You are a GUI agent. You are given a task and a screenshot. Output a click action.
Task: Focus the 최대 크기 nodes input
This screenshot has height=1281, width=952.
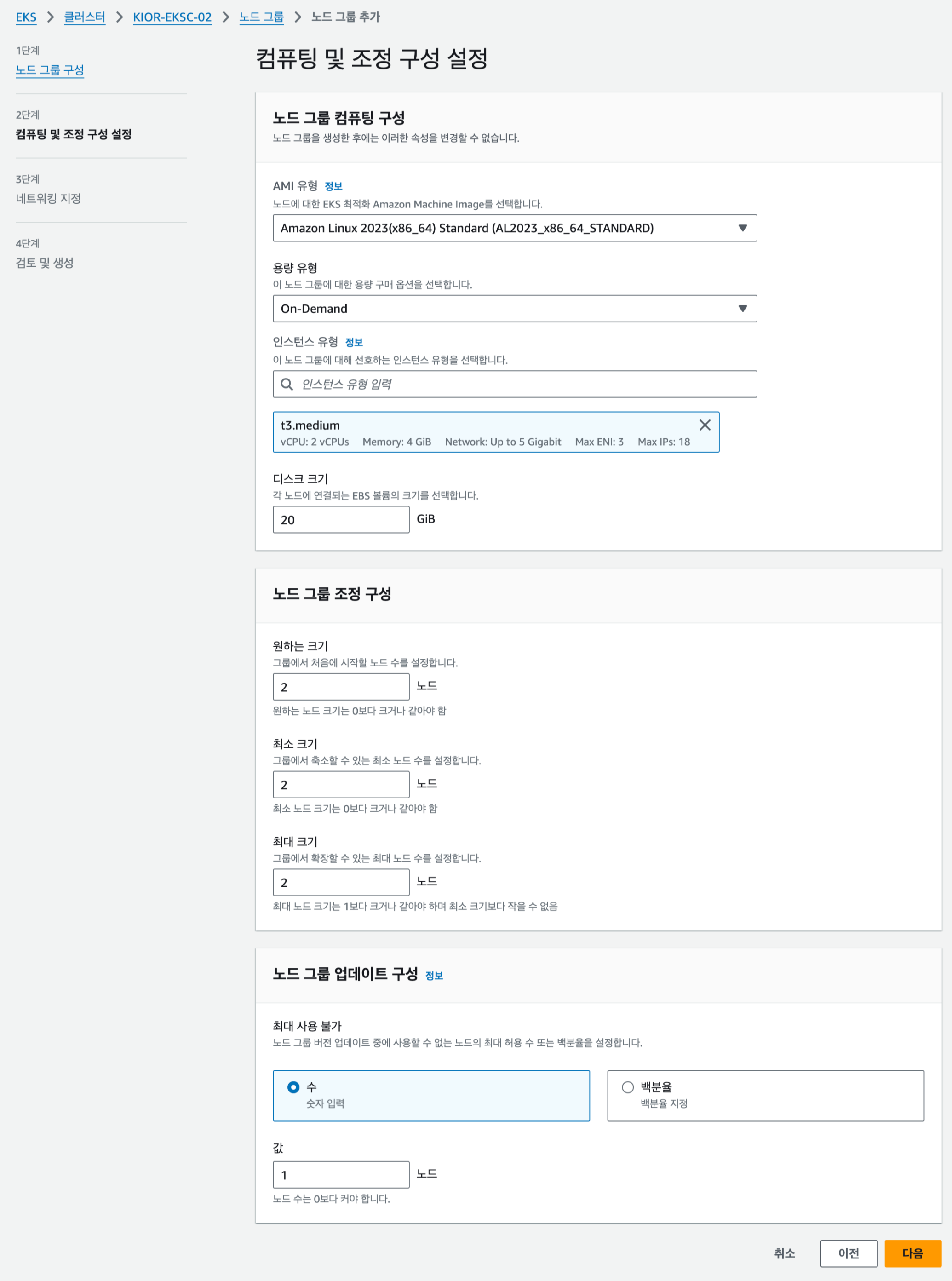341,882
